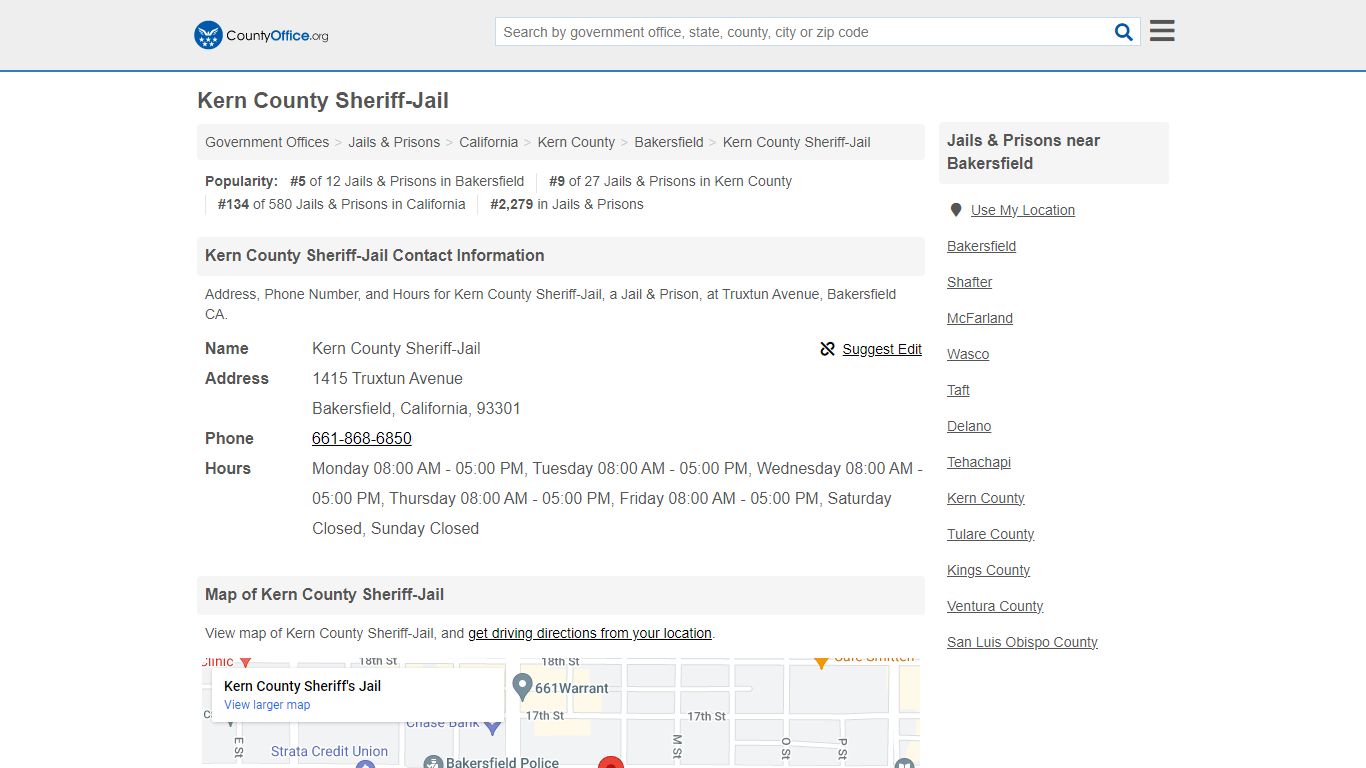Click the Kern County Sheriff-Jail page title
The height and width of the screenshot is (768, 1366).
pos(323,100)
